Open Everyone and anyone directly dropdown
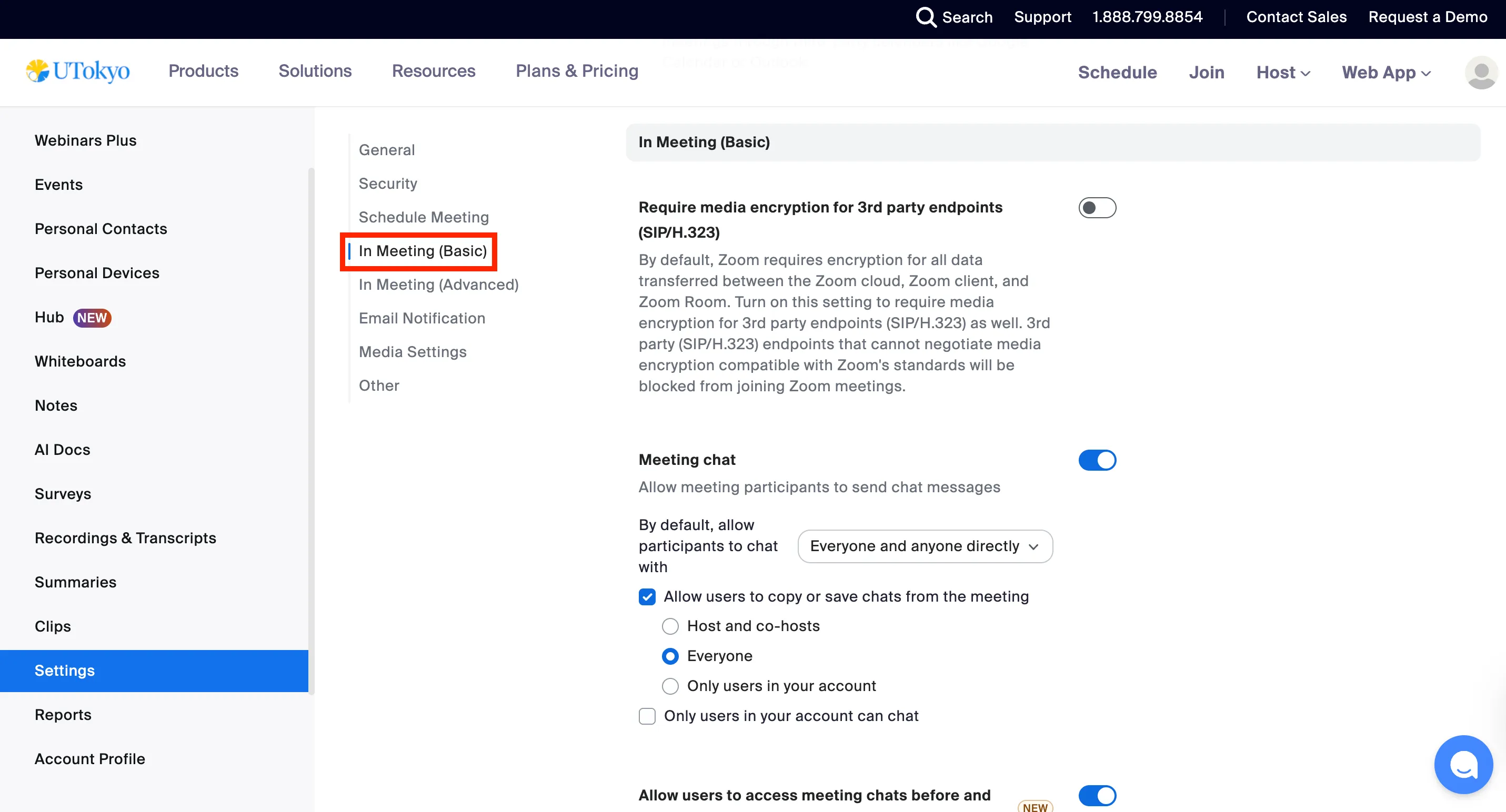 tap(925, 546)
